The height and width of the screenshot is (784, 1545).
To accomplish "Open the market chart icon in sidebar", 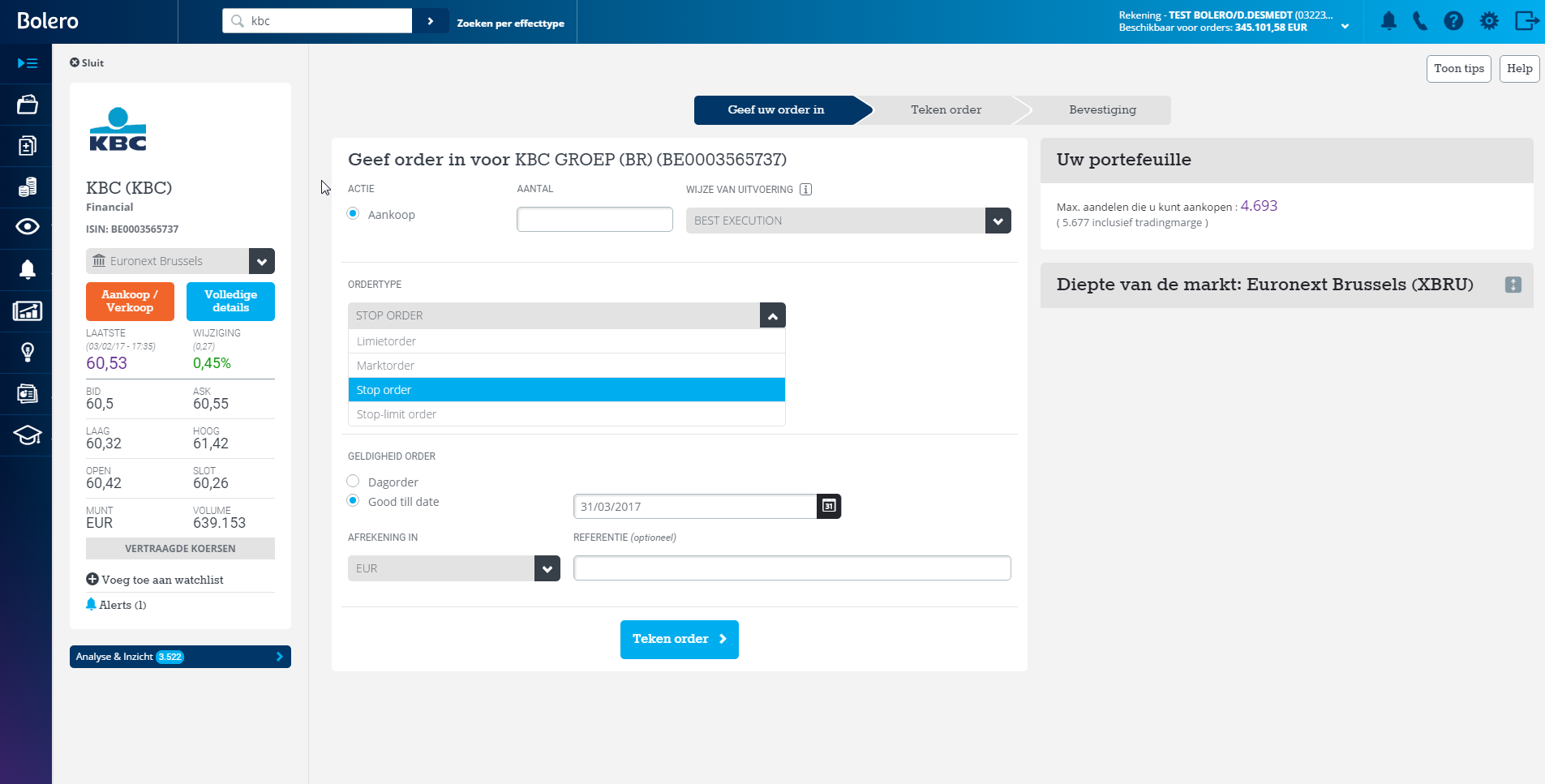I will 27,311.
